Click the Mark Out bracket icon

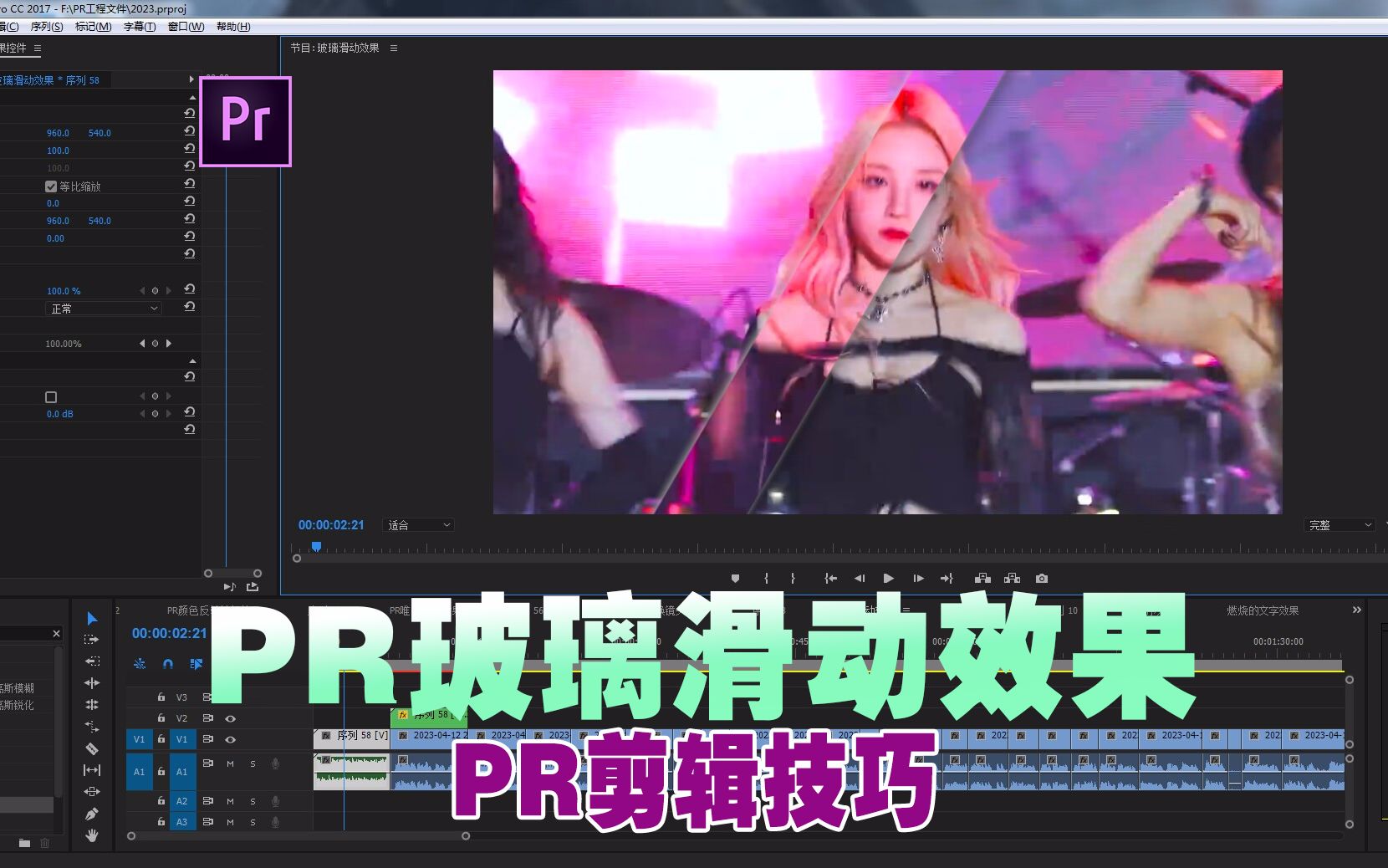[793, 579]
